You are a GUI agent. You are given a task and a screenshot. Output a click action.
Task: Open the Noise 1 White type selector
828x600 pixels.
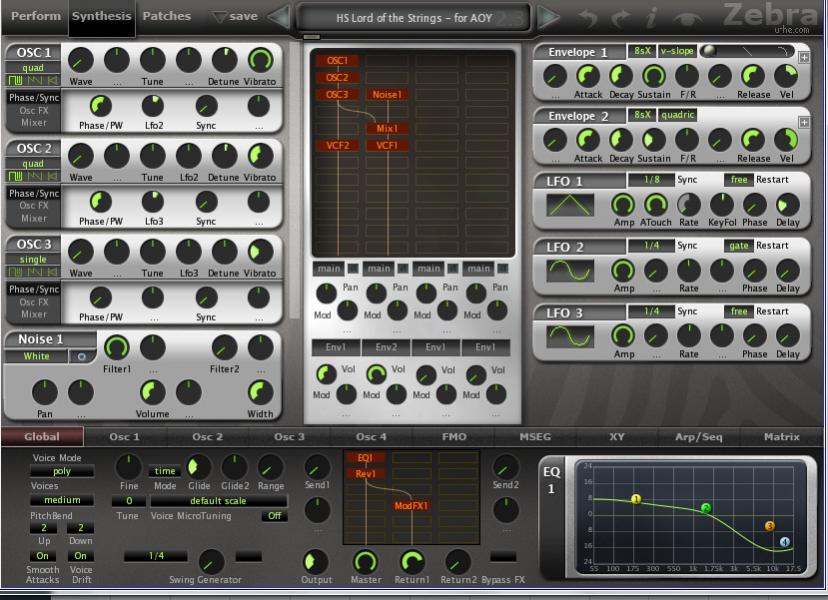pos(36,357)
